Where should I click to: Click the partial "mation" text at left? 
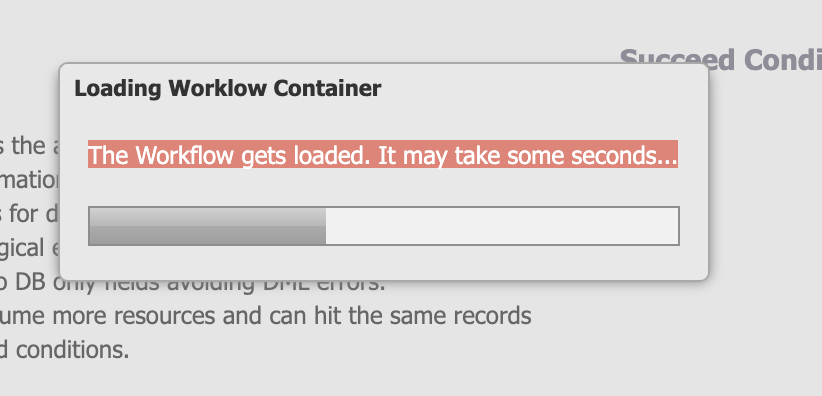tap(30, 180)
